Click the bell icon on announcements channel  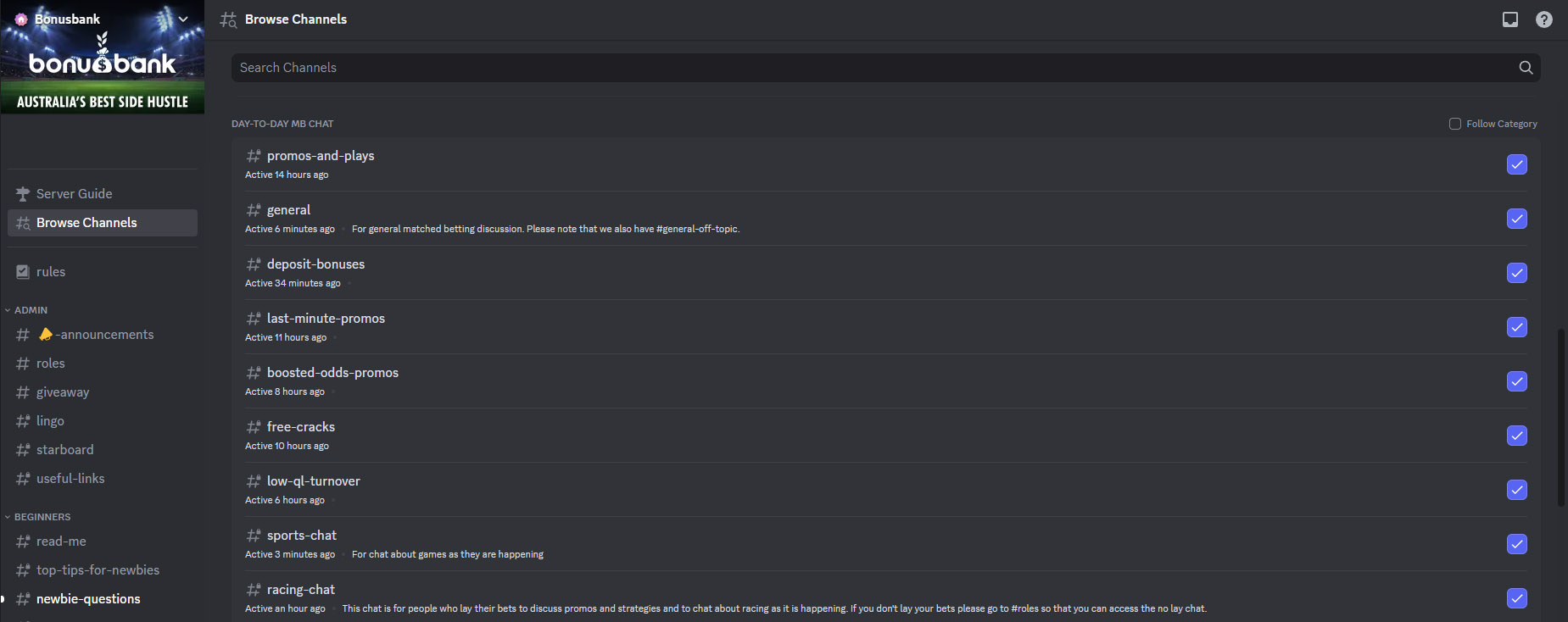pyautogui.click(x=46, y=334)
